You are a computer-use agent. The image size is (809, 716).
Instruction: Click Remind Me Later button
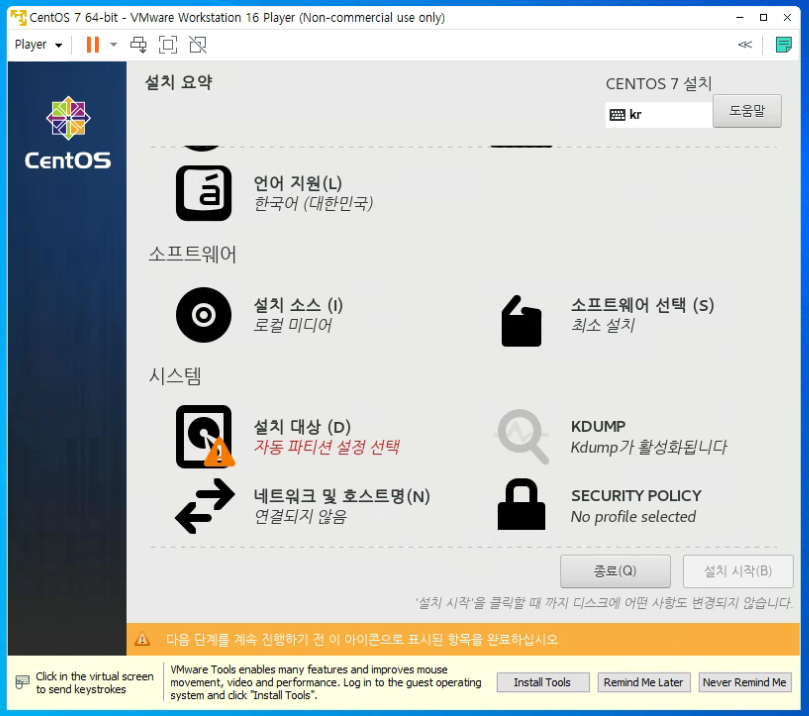pos(643,682)
